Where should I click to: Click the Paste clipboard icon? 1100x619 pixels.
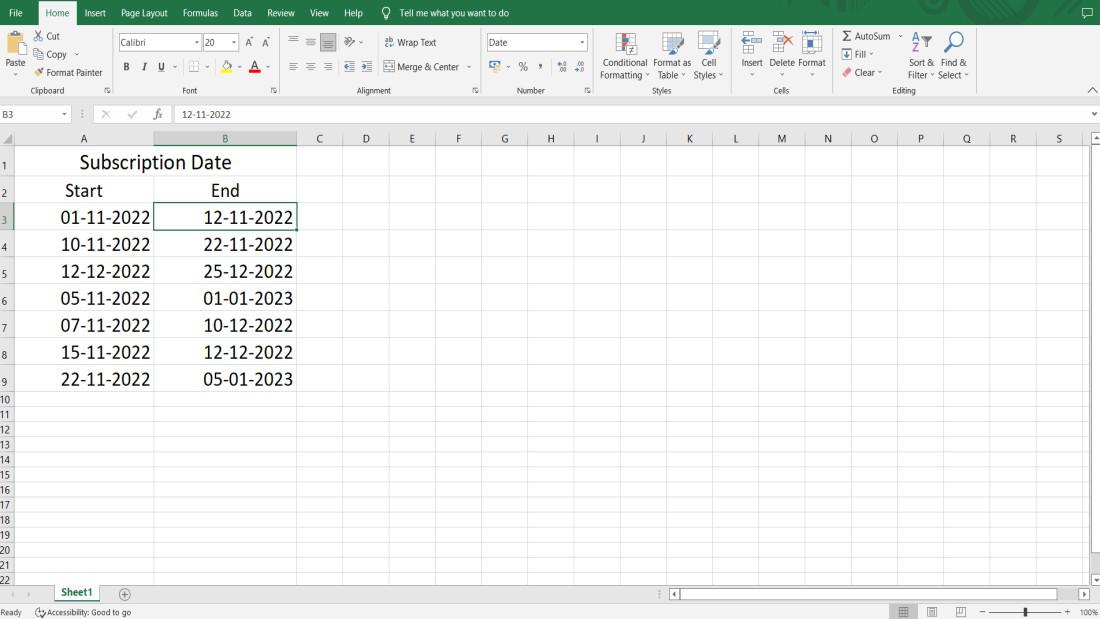pos(15,44)
